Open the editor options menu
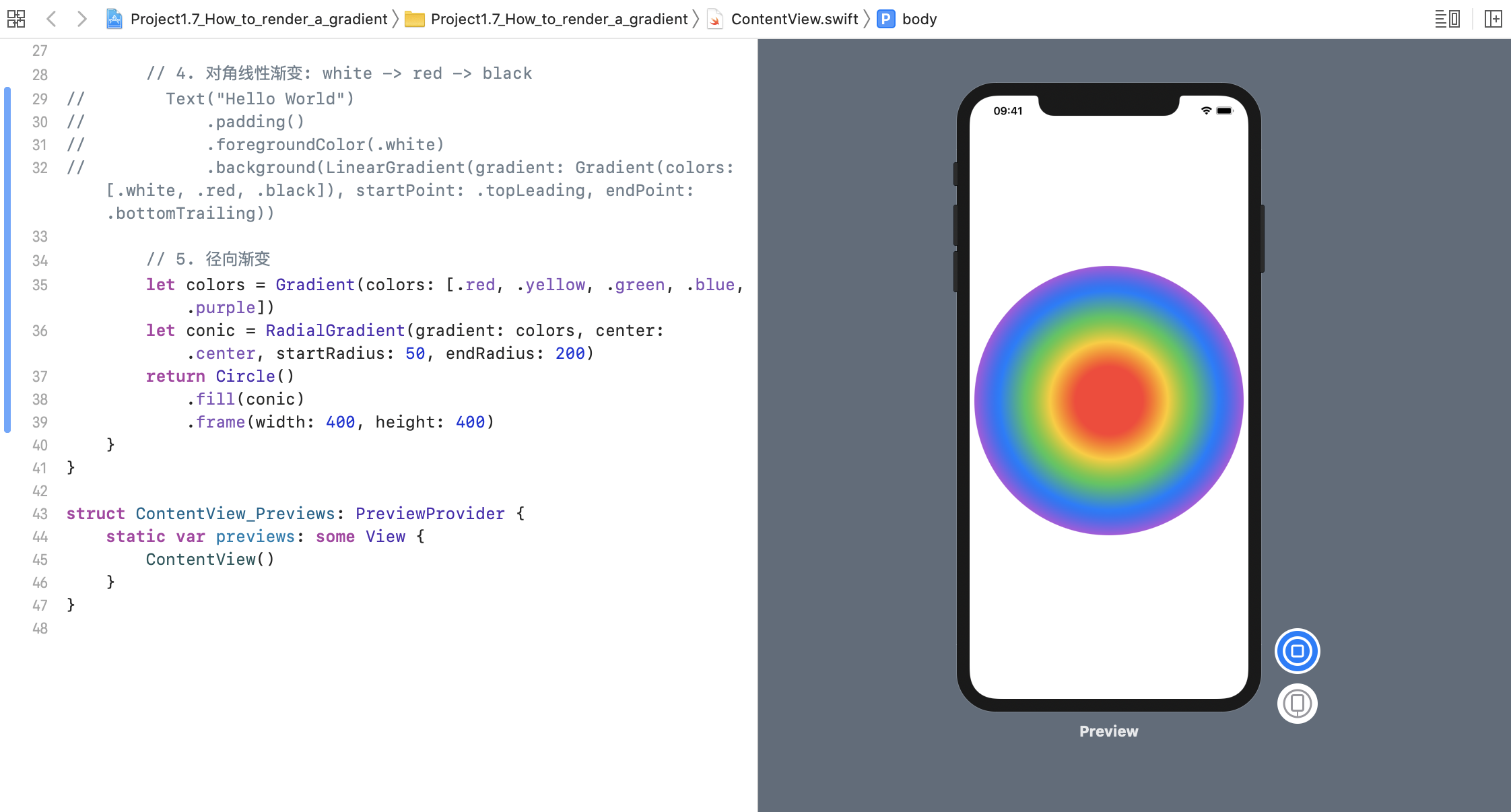 pyautogui.click(x=1447, y=19)
